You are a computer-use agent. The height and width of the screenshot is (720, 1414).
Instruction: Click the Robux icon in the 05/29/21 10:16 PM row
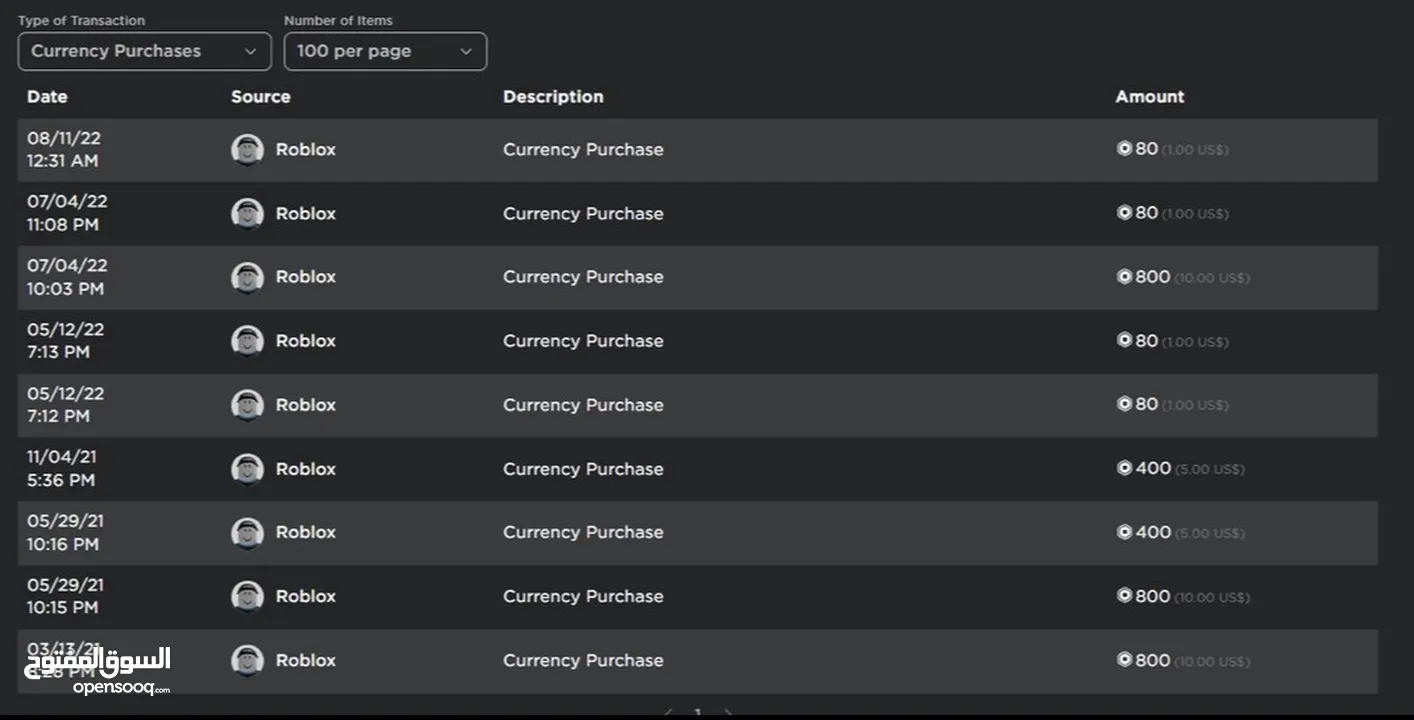(1124, 532)
